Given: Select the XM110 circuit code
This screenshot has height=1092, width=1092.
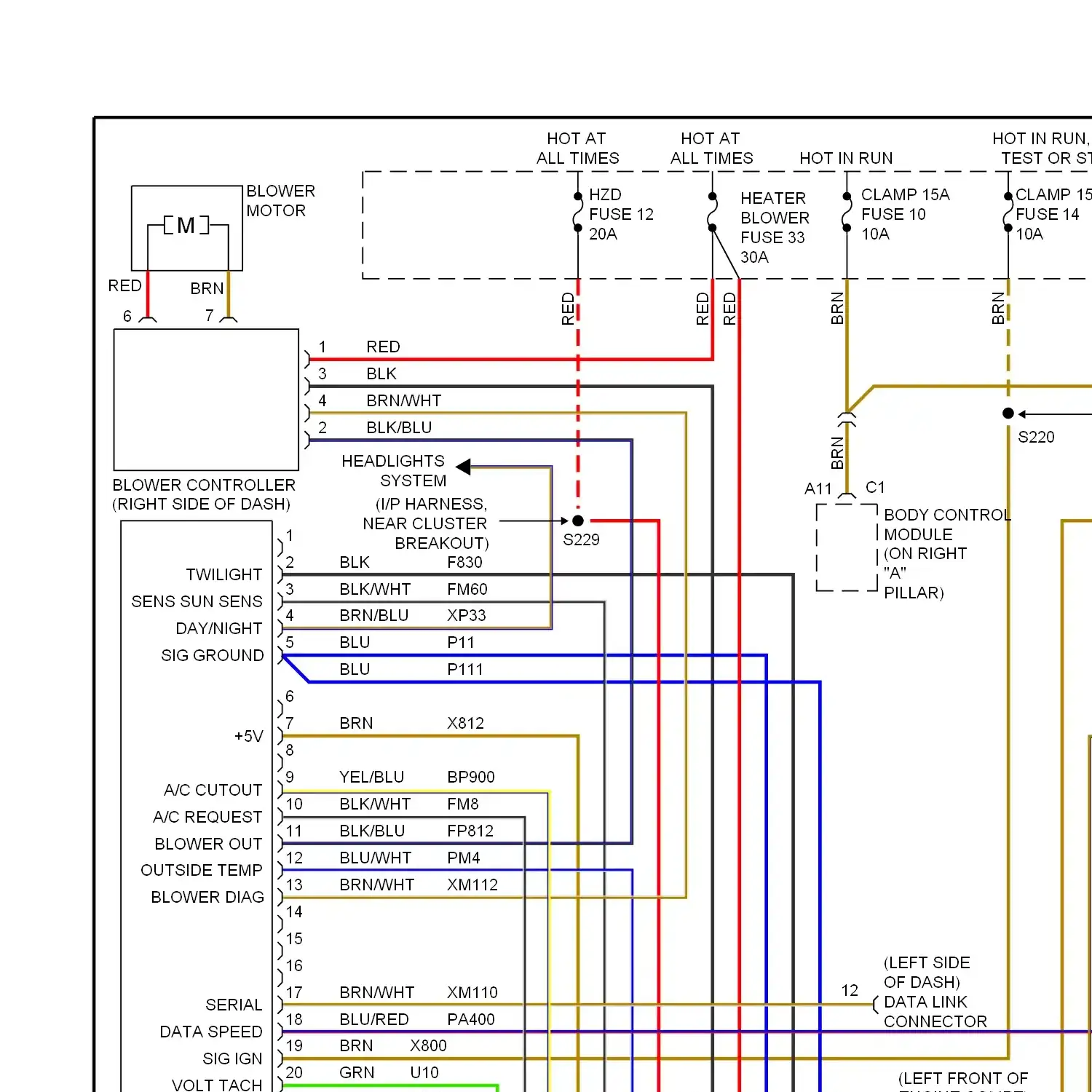Looking at the screenshot, I should click(x=472, y=992).
